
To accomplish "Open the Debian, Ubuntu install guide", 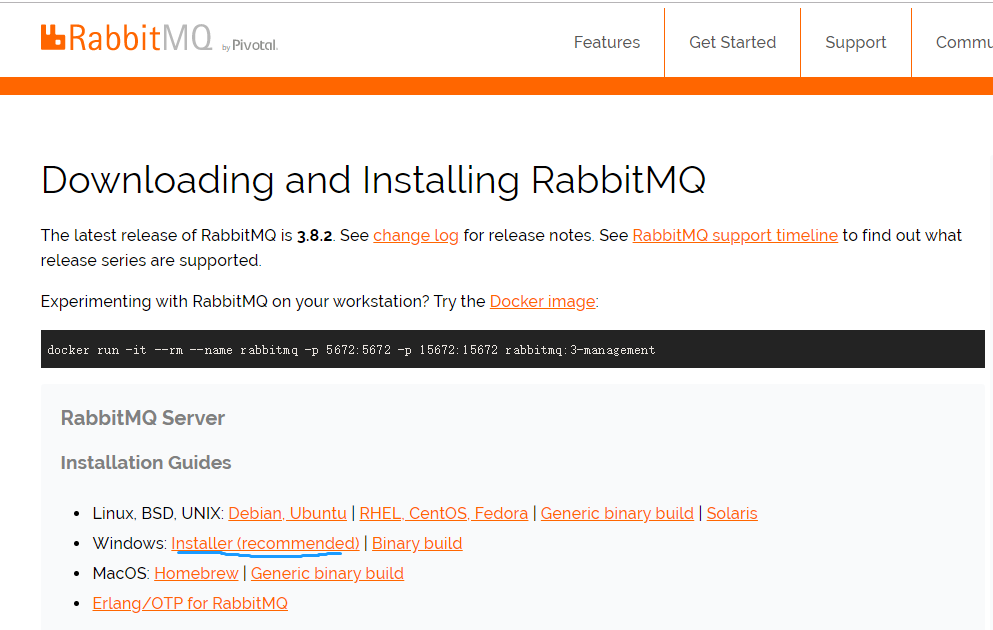I will point(287,513).
